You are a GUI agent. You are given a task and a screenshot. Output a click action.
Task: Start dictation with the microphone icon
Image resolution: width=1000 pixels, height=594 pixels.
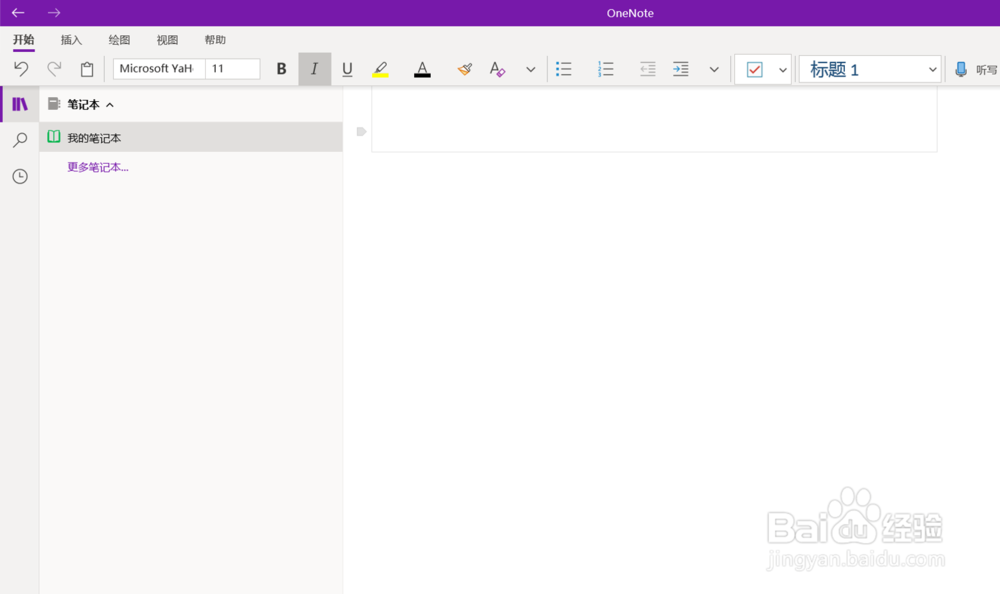[x=960, y=69]
